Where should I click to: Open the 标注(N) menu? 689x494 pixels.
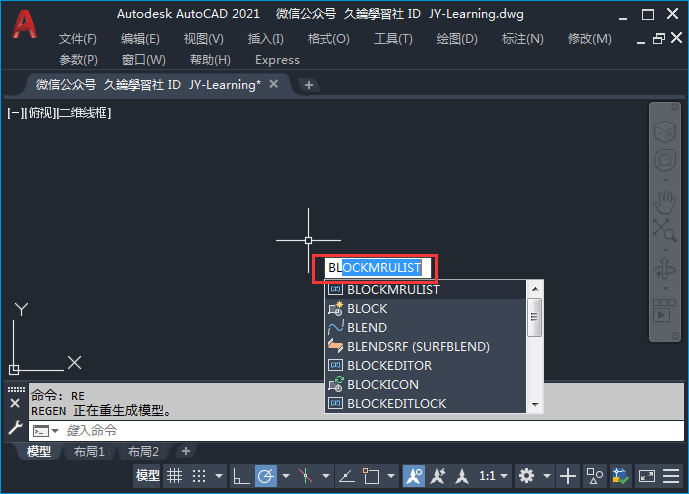click(523, 39)
